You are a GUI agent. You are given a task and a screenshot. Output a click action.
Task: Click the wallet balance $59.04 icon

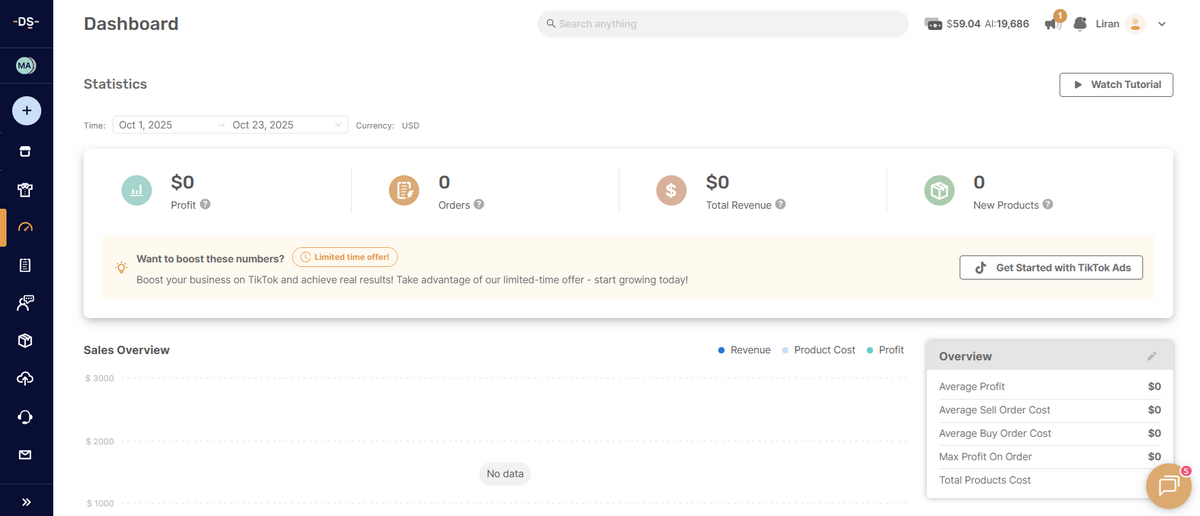(x=934, y=24)
